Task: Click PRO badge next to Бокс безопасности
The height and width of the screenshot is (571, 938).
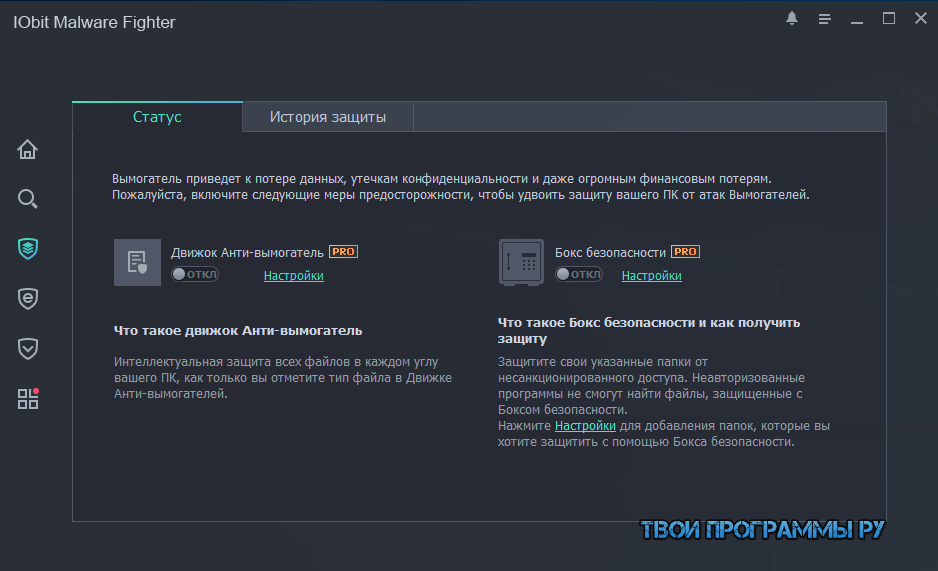Action: point(686,252)
